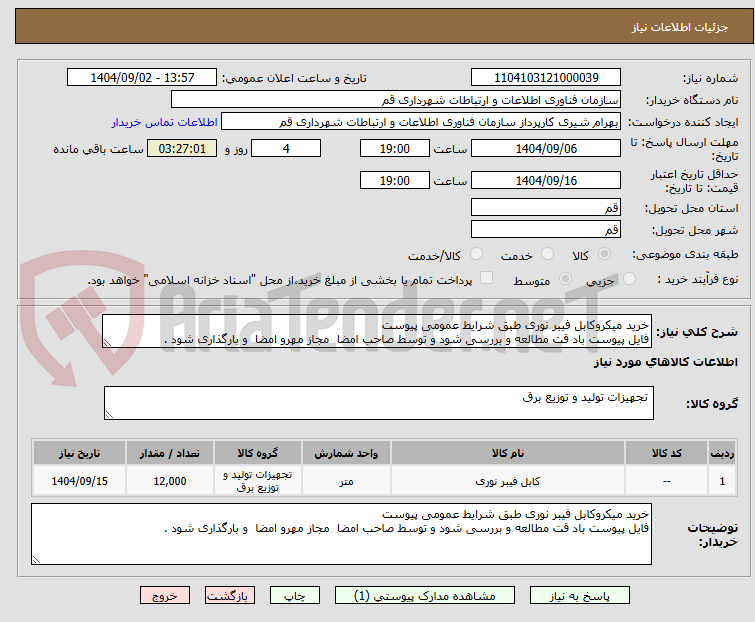Click the نام کالا column header
This screenshot has height=622, width=755.
[508, 453]
